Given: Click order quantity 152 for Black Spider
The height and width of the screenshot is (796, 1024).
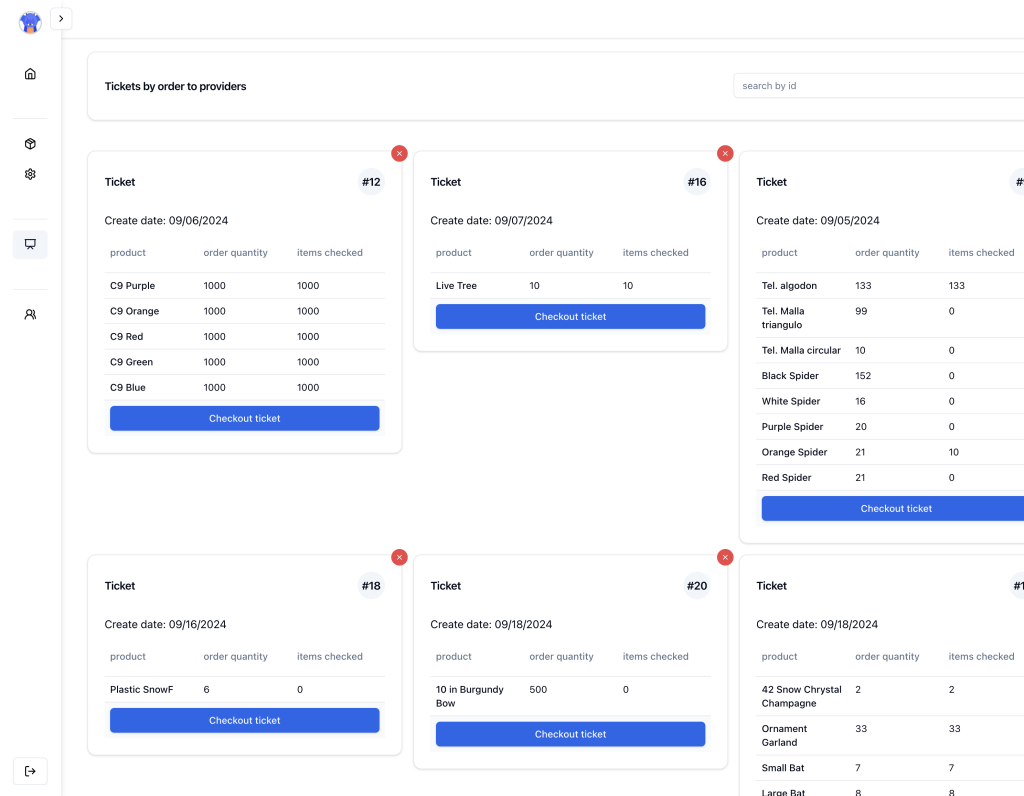Looking at the screenshot, I should pyautogui.click(x=863, y=375).
